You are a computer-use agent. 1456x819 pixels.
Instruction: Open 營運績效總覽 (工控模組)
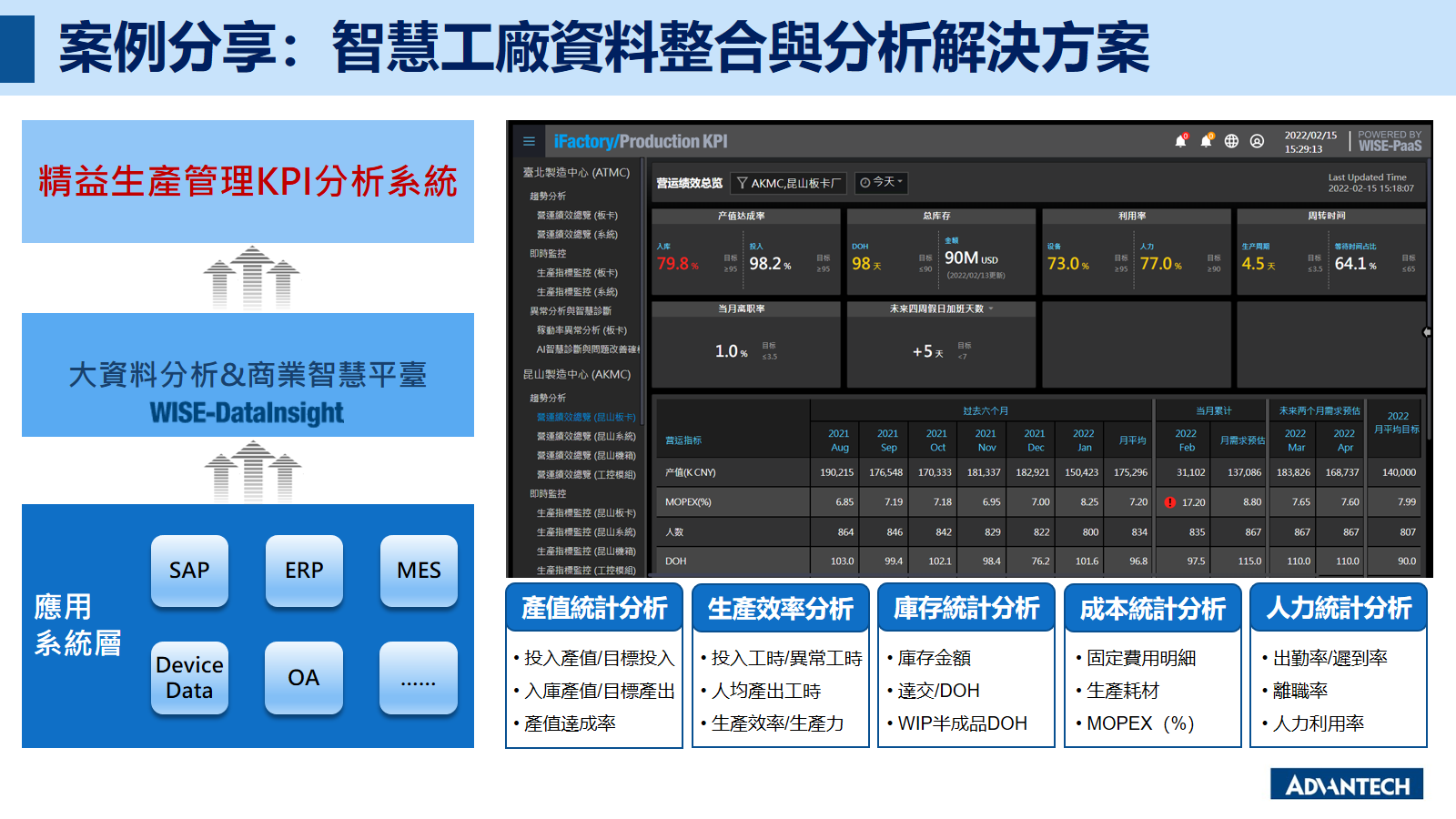pyautogui.click(x=586, y=474)
